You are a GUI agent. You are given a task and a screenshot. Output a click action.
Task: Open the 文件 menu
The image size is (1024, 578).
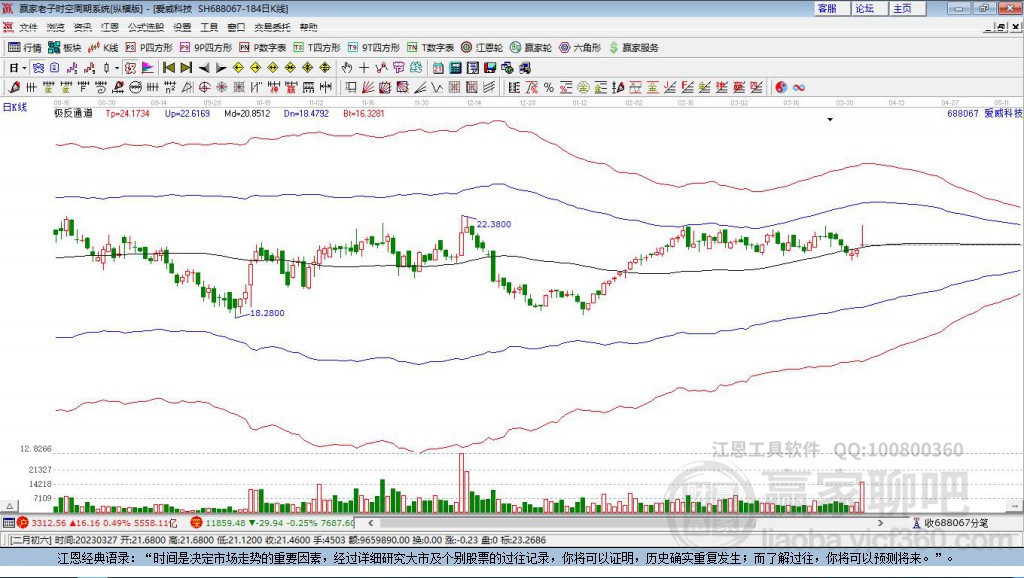pos(28,27)
